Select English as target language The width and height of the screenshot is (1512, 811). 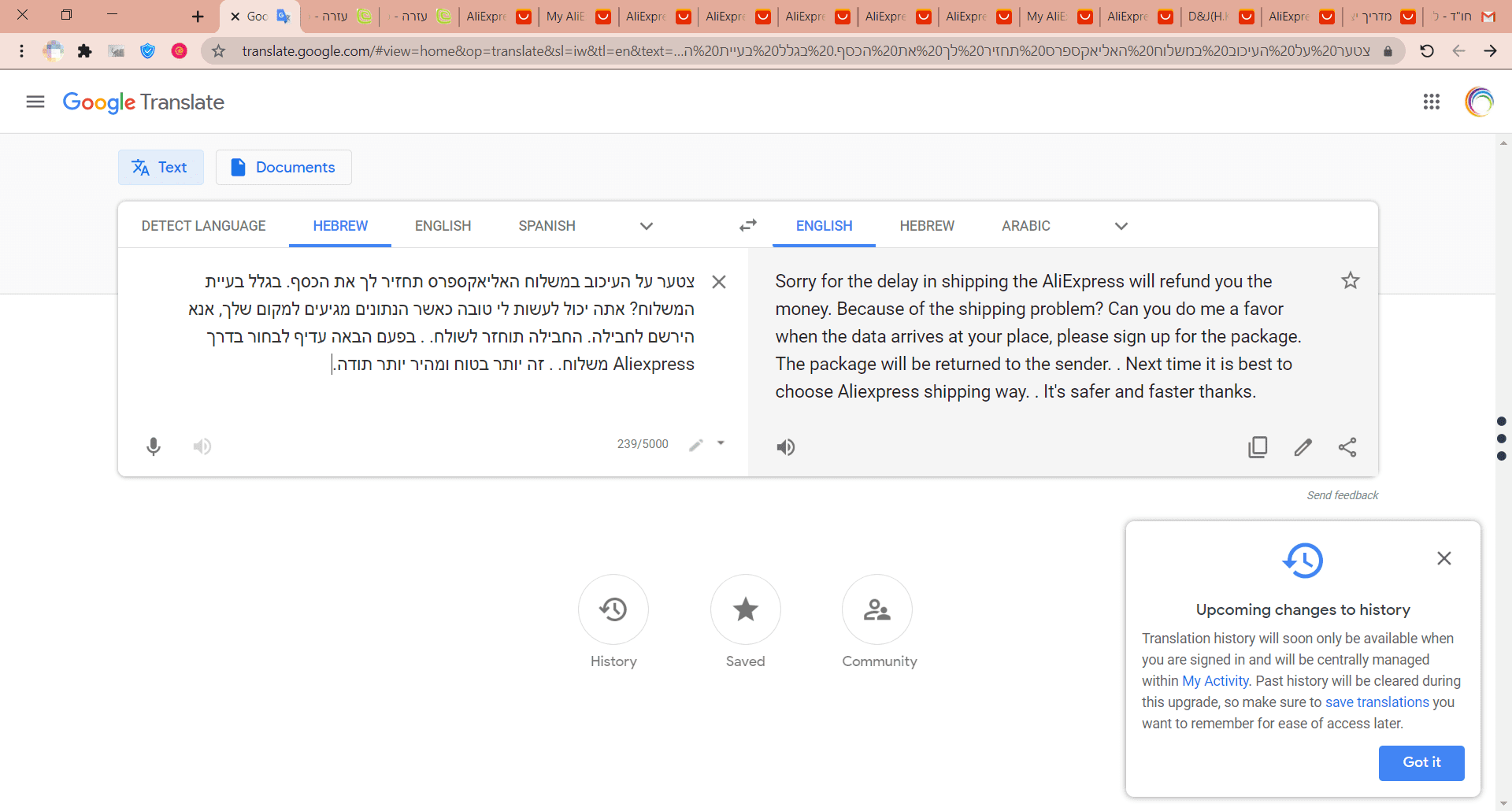coord(825,226)
